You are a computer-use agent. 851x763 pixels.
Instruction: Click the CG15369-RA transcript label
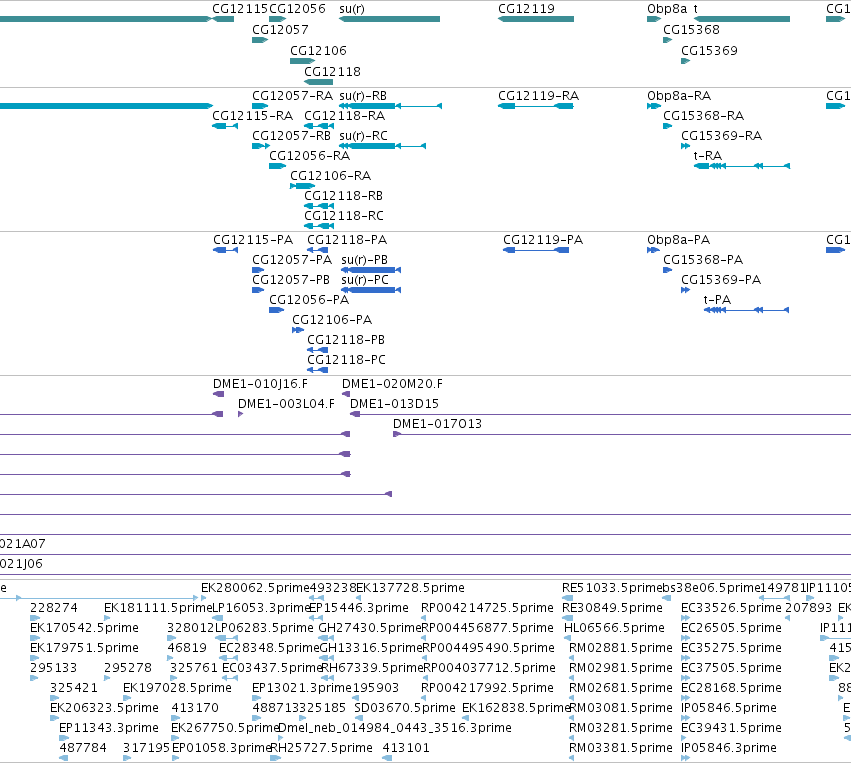[x=721, y=136]
